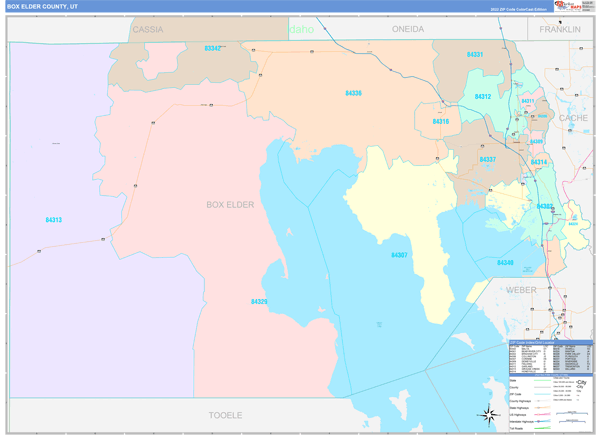Screen dimensions: 600x435
Task: Select ZIP code 83342 label
Action: click(x=212, y=48)
